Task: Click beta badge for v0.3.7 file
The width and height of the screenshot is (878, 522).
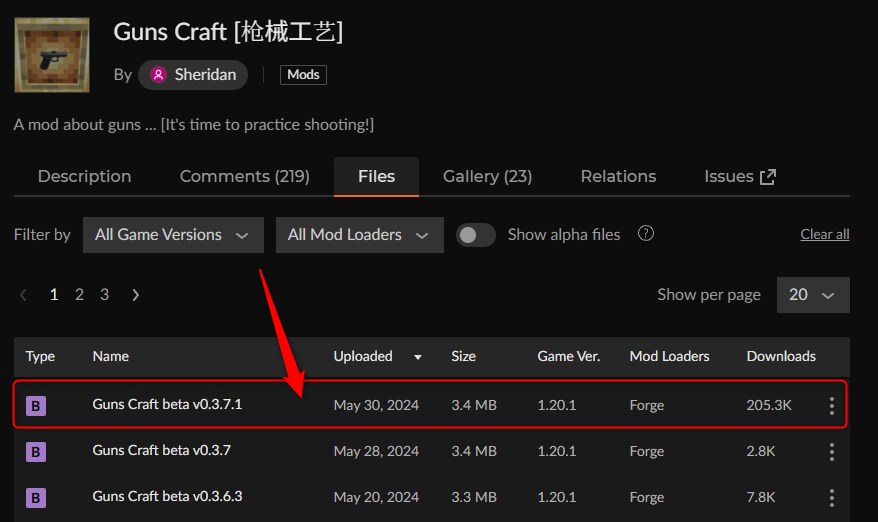Action: point(36,451)
